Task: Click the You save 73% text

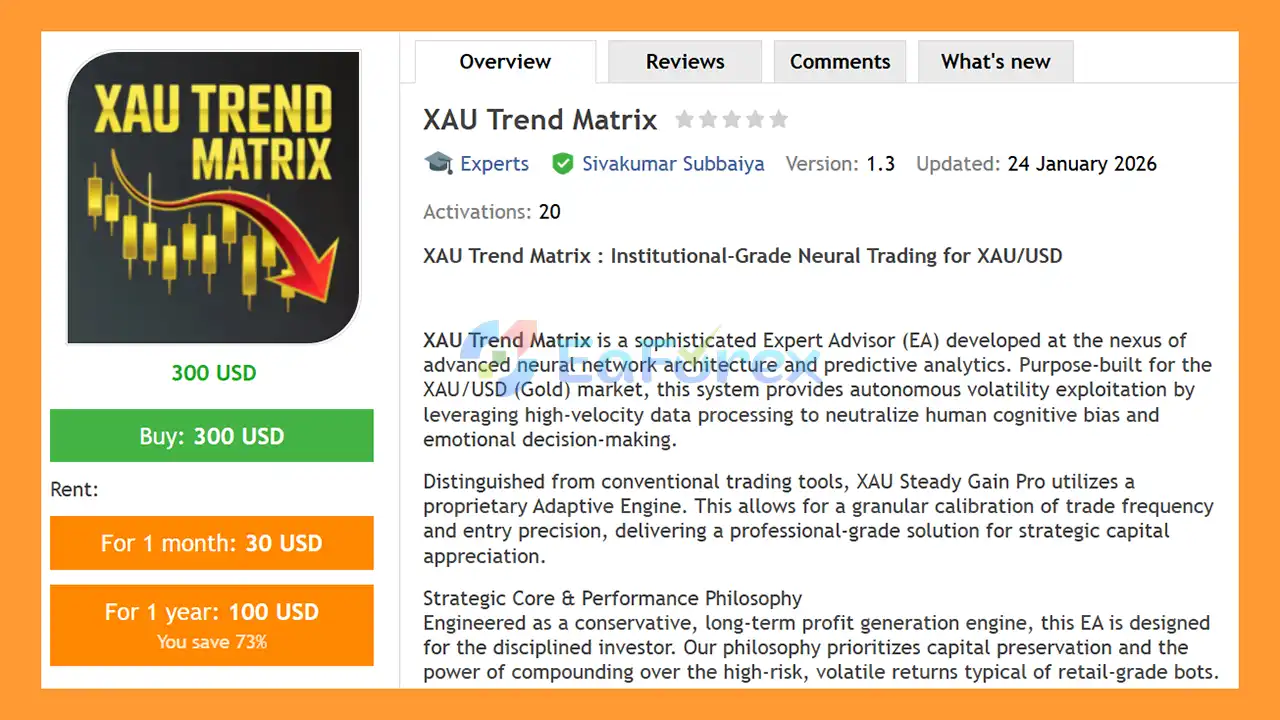Action: click(x=211, y=642)
